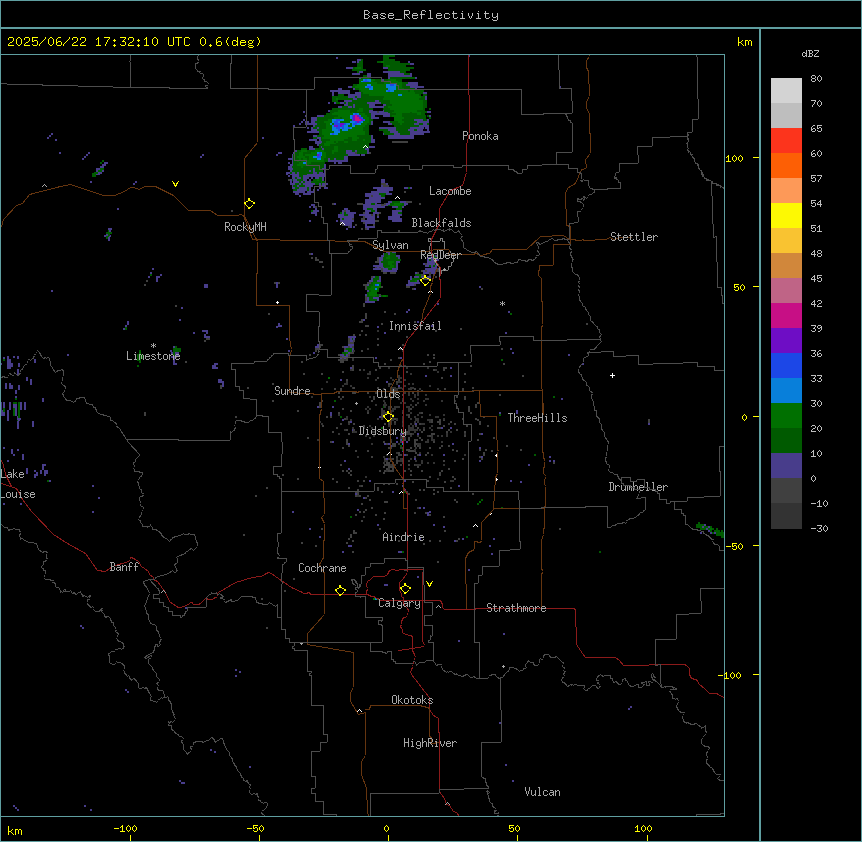Click the white plus marker northwest of Drumheller

click(x=612, y=375)
